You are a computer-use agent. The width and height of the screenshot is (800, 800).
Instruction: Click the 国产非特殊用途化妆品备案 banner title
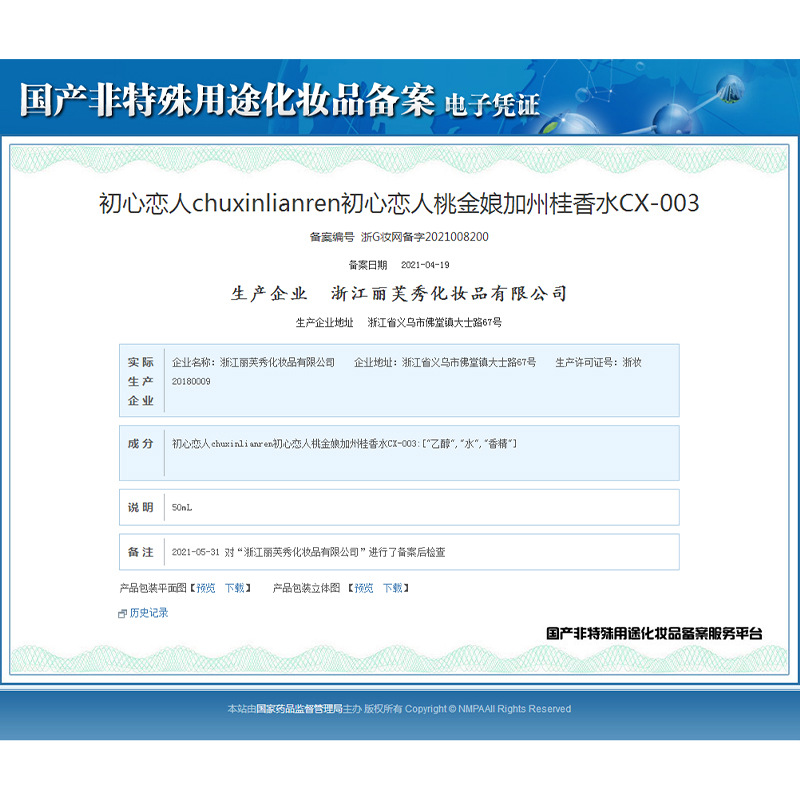point(228,101)
